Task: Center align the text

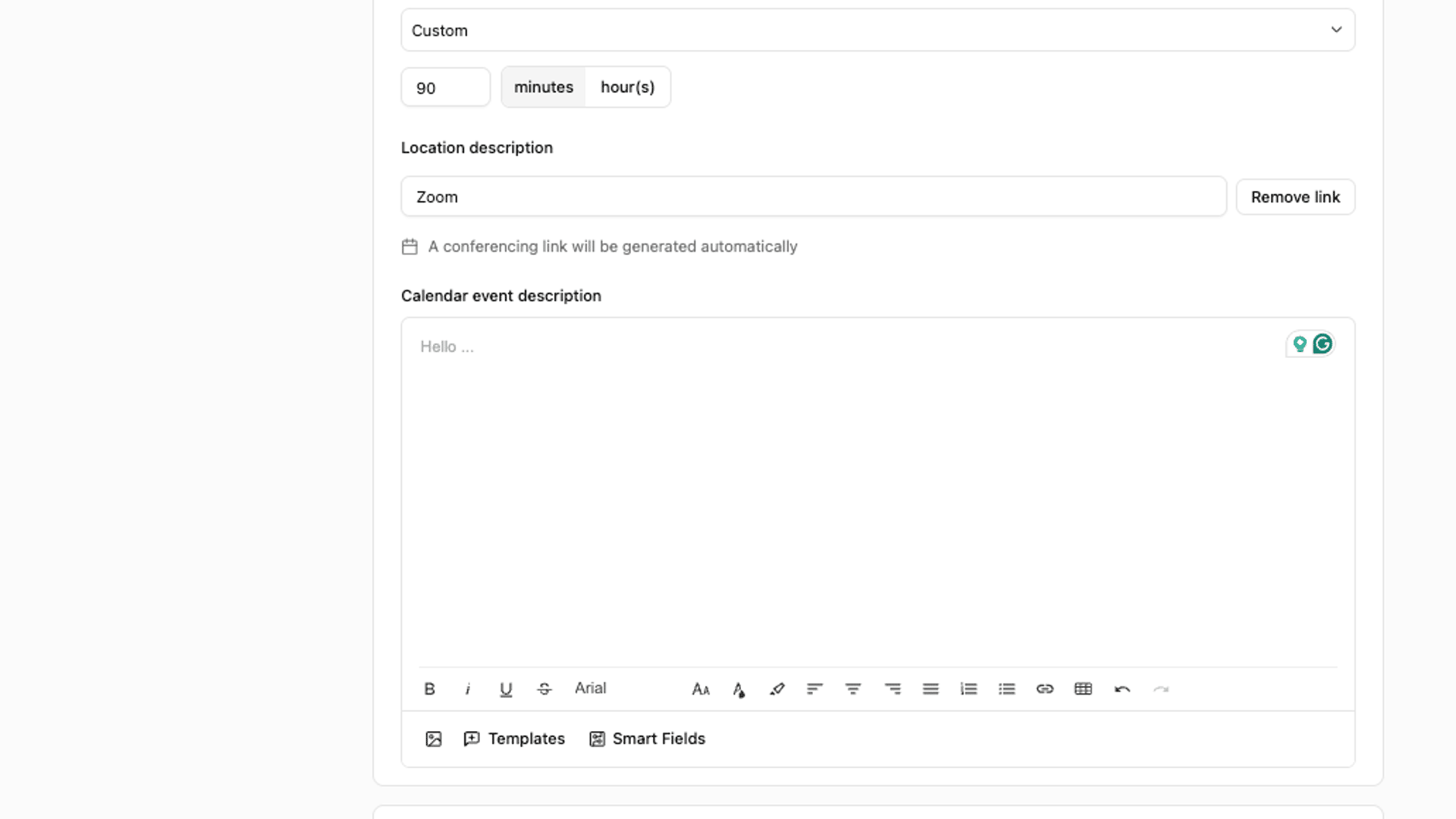Action: 853,689
